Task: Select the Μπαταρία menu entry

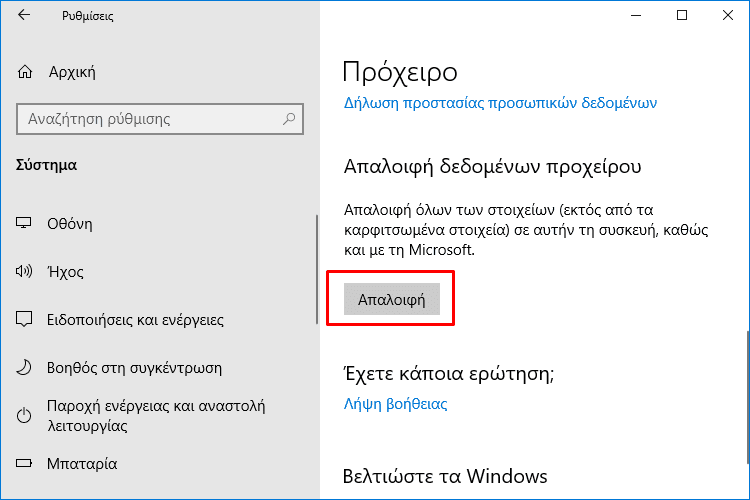Action: point(82,464)
